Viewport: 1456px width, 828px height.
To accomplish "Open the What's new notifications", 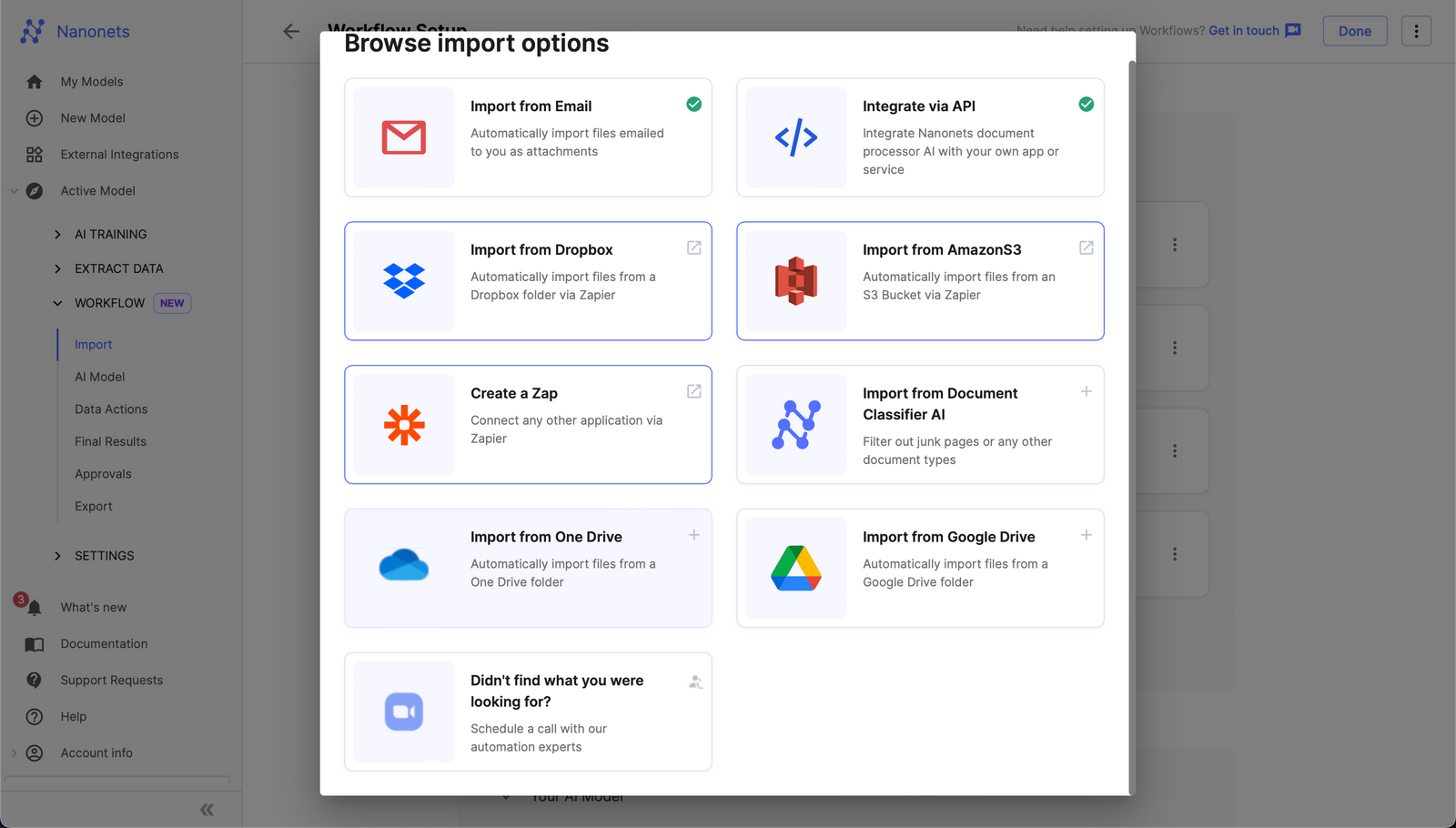I will coord(92,607).
